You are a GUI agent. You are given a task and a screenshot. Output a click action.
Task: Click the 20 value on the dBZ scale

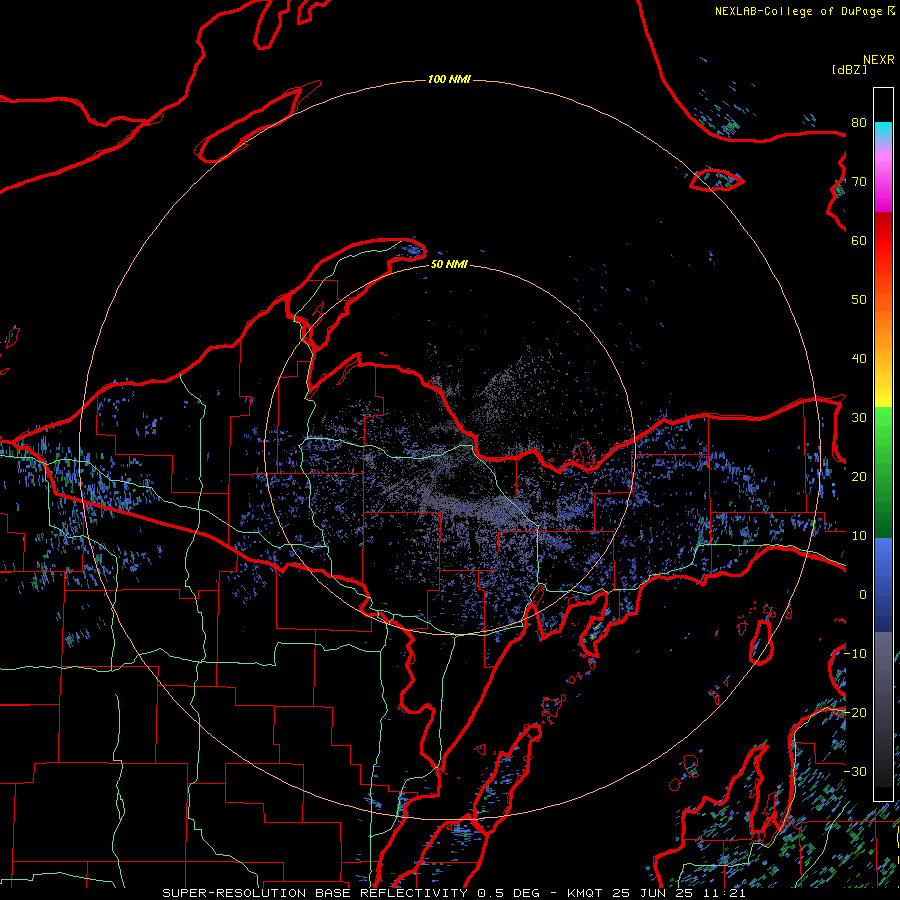(x=859, y=477)
